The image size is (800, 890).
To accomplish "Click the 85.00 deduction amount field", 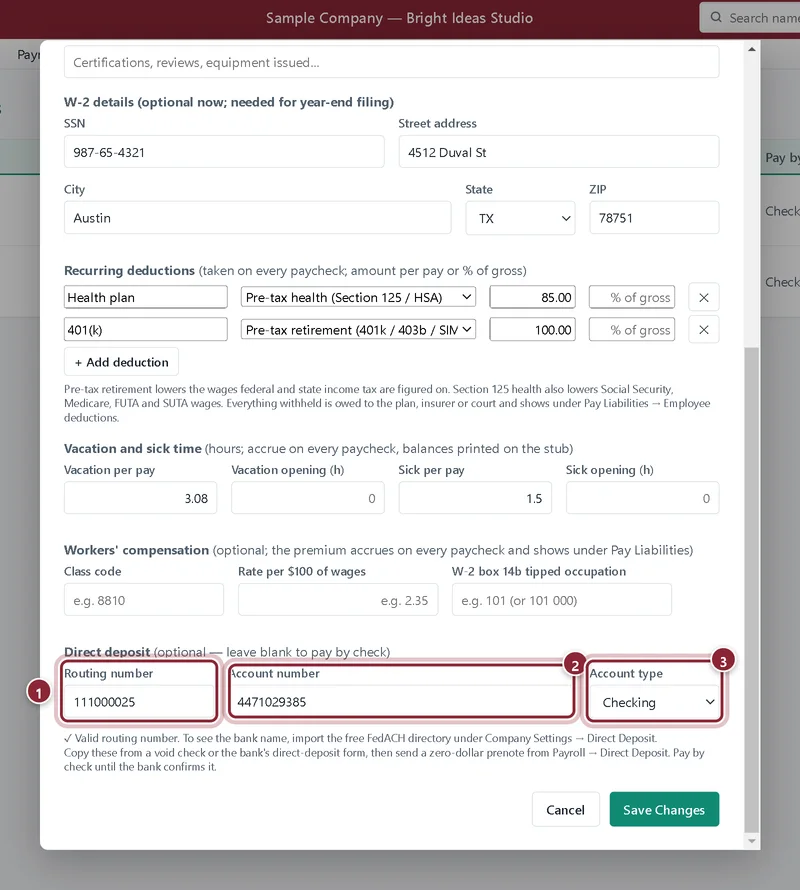I will click(x=533, y=297).
